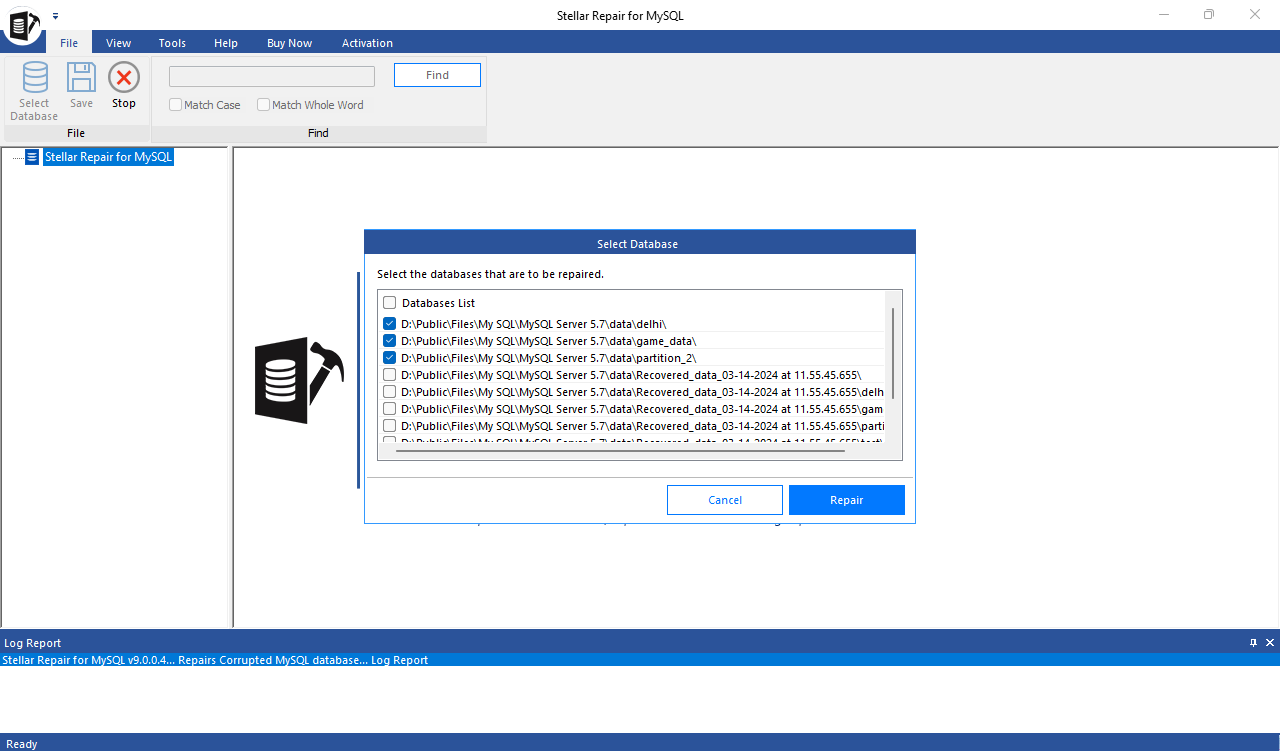Viewport: 1280px width, 751px height.
Task: Click the database list horizontal scrollbar
Action: tap(620, 451)
